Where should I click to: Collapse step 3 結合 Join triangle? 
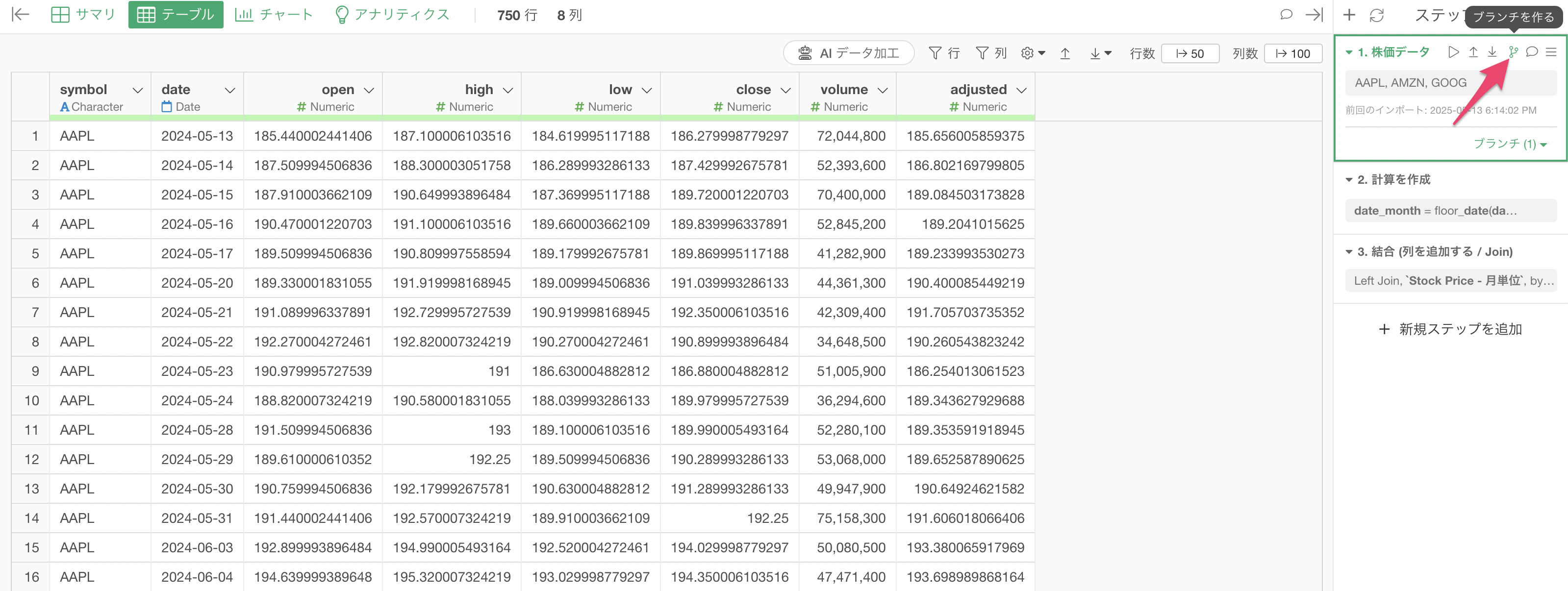[1349, 251]
